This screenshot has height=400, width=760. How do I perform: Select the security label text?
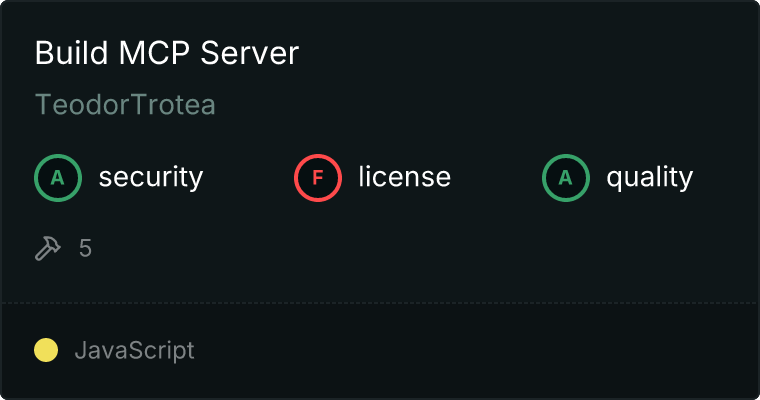[x=150, y=178]
